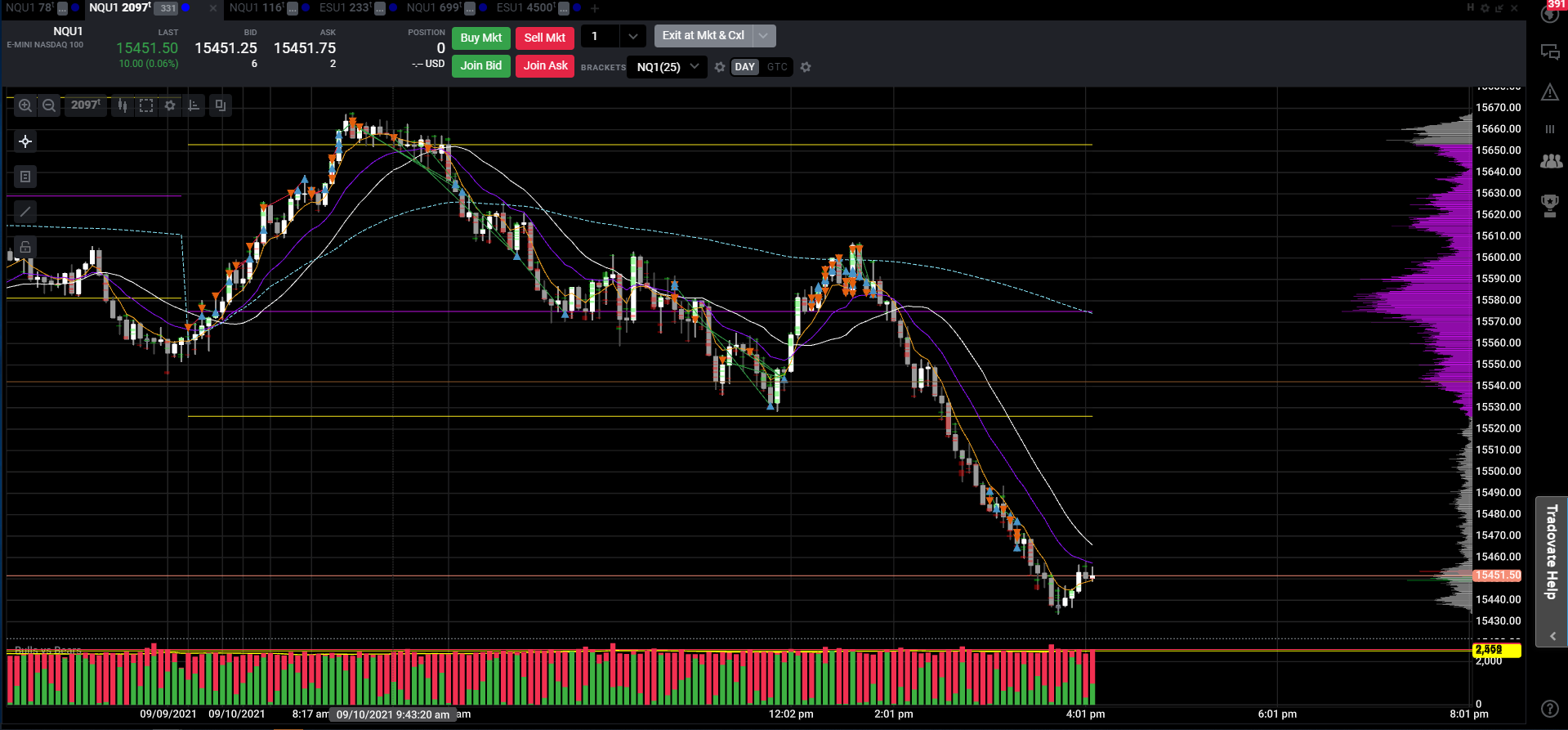The width and height of the screenshot is (1568, 730).
Task: Switch to the NQU1 116 tab
Action: pos(257,7)
